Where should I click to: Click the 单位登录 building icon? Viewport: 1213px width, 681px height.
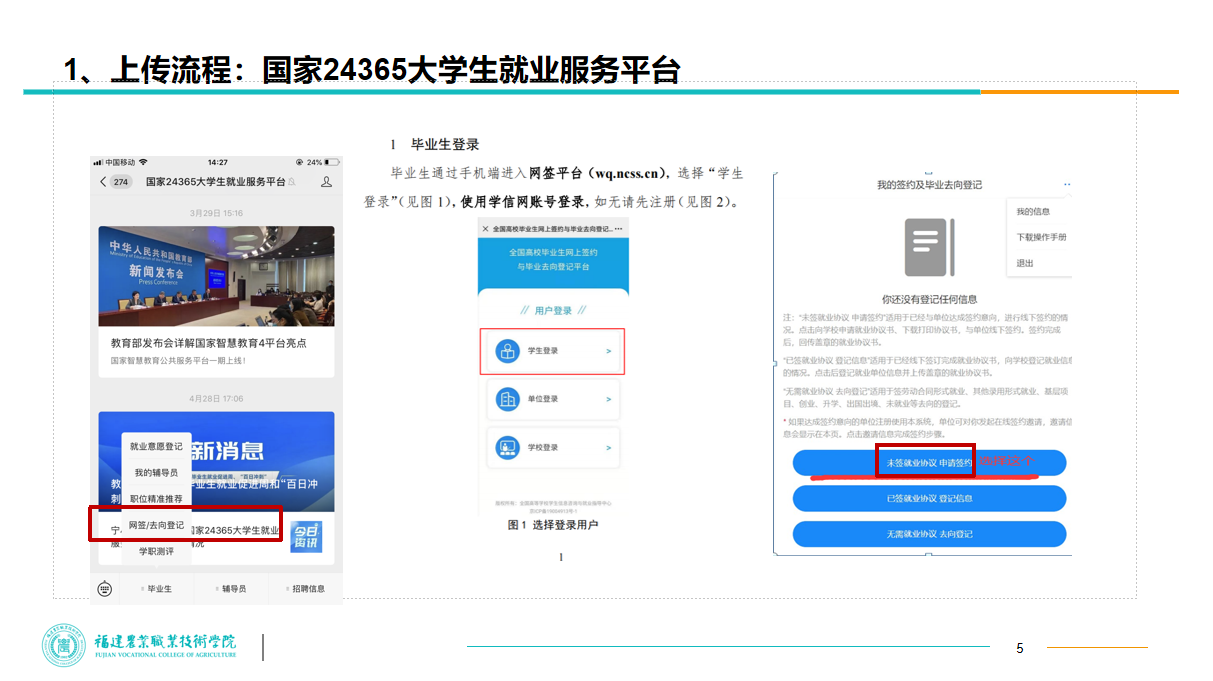pyautogui.click(x=507, y=399)
